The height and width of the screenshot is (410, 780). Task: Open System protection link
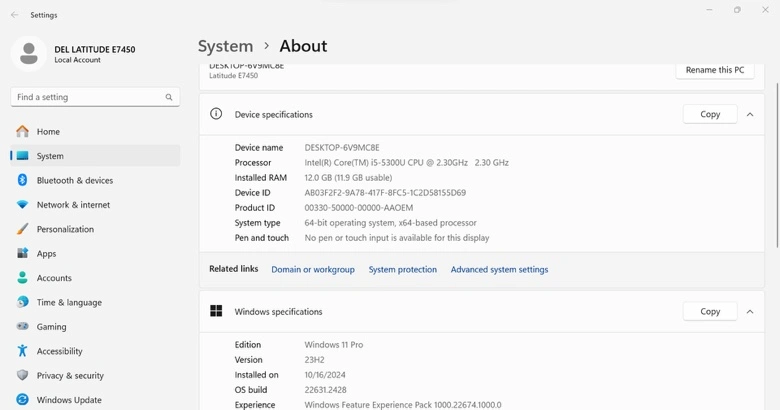point(402,269)
